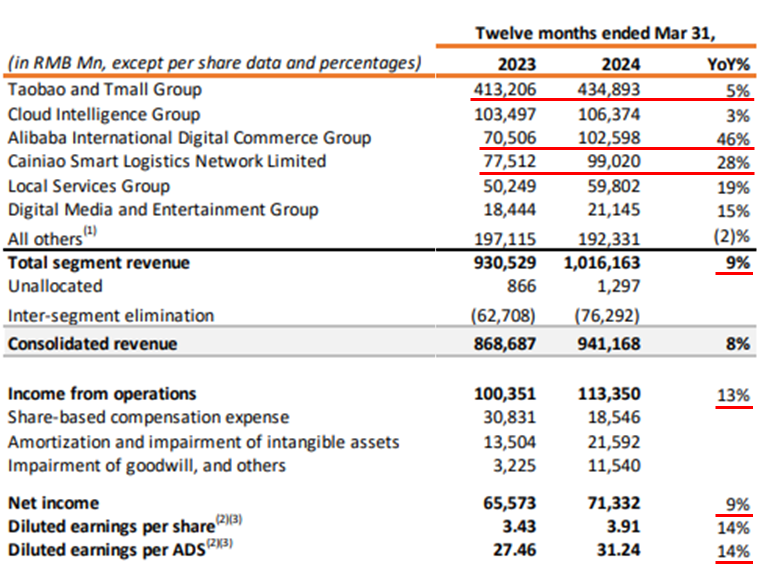783x570 pixels.
Task: Click the net income value 71,332
Action: (x=614, y=503)
